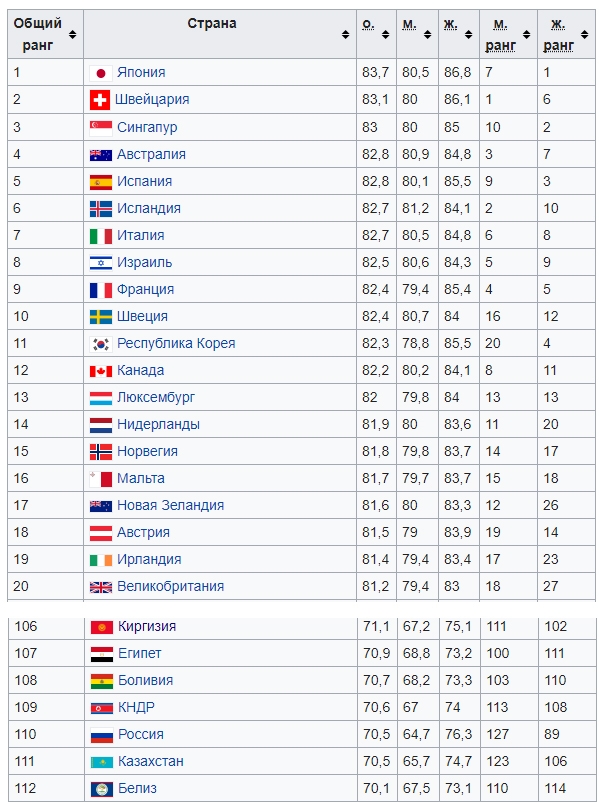
Task: Sort by о. overall column arrows
Action: point(386,34)
